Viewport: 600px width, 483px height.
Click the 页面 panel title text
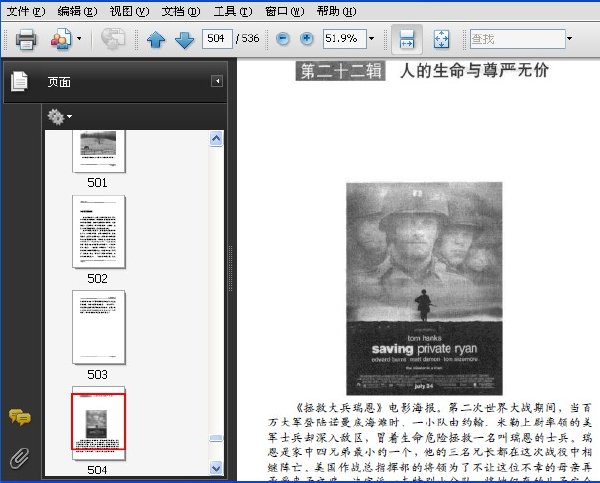[59, 82]
